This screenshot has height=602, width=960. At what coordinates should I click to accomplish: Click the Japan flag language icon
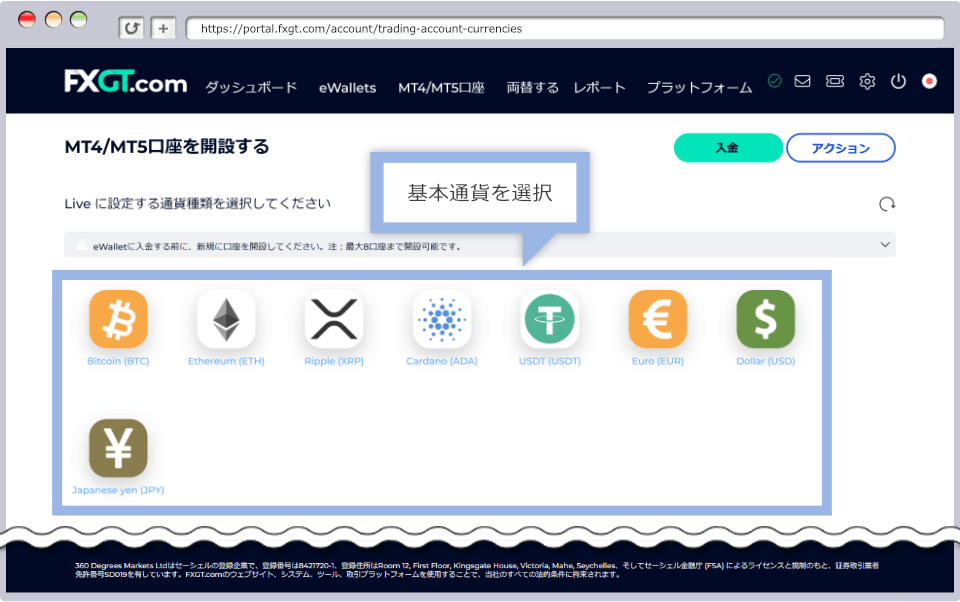click(x=929, y=81)
